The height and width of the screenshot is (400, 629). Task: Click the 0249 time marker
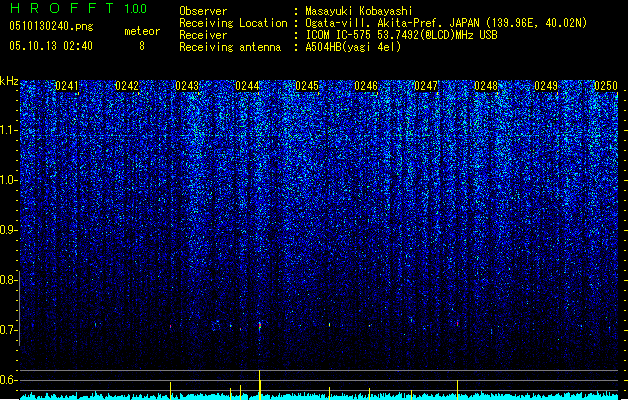[546, 86]
